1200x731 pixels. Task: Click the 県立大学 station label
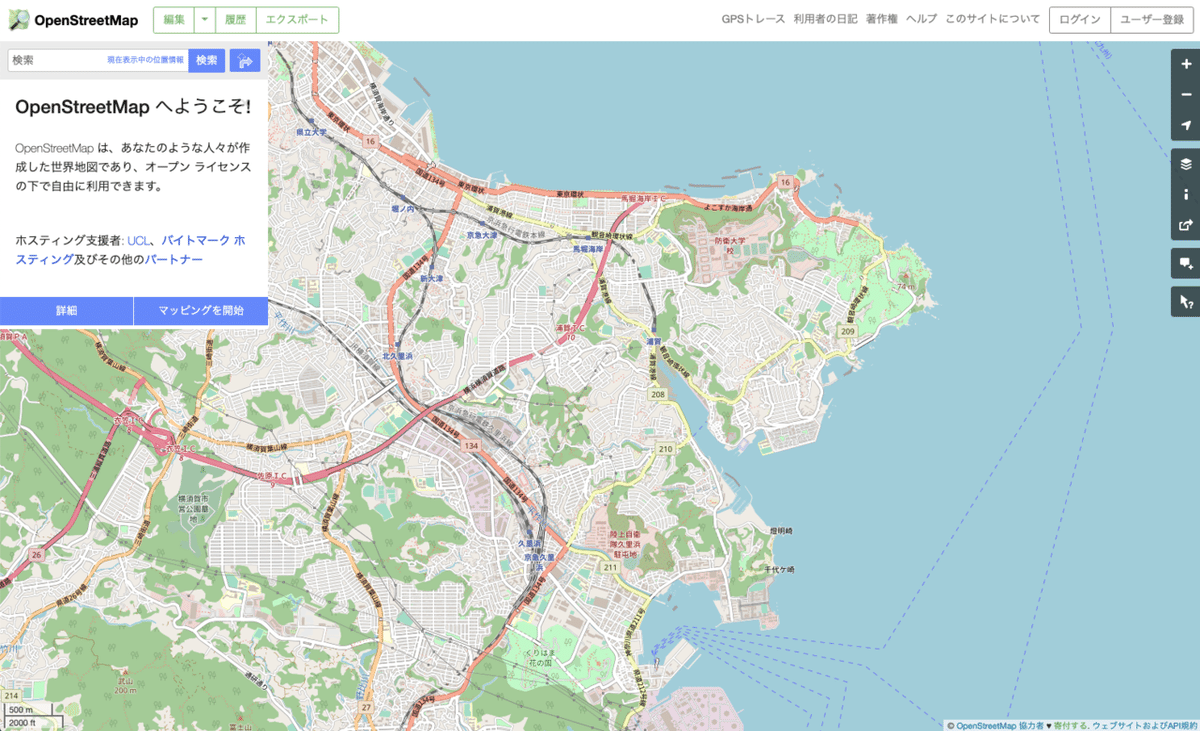click(x=311, y=131)
